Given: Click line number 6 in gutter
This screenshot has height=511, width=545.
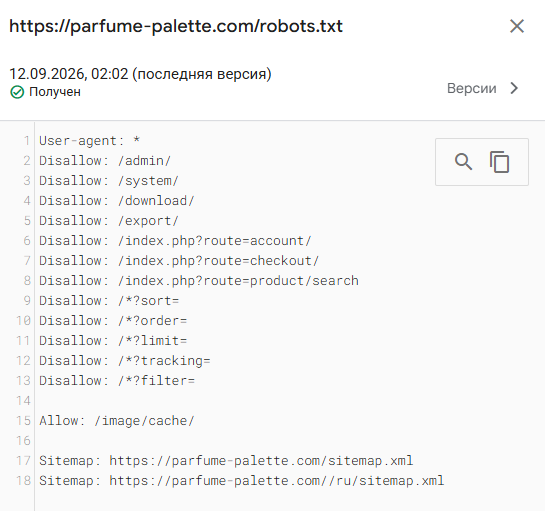Looking at the screenshot, I should 27,241.
